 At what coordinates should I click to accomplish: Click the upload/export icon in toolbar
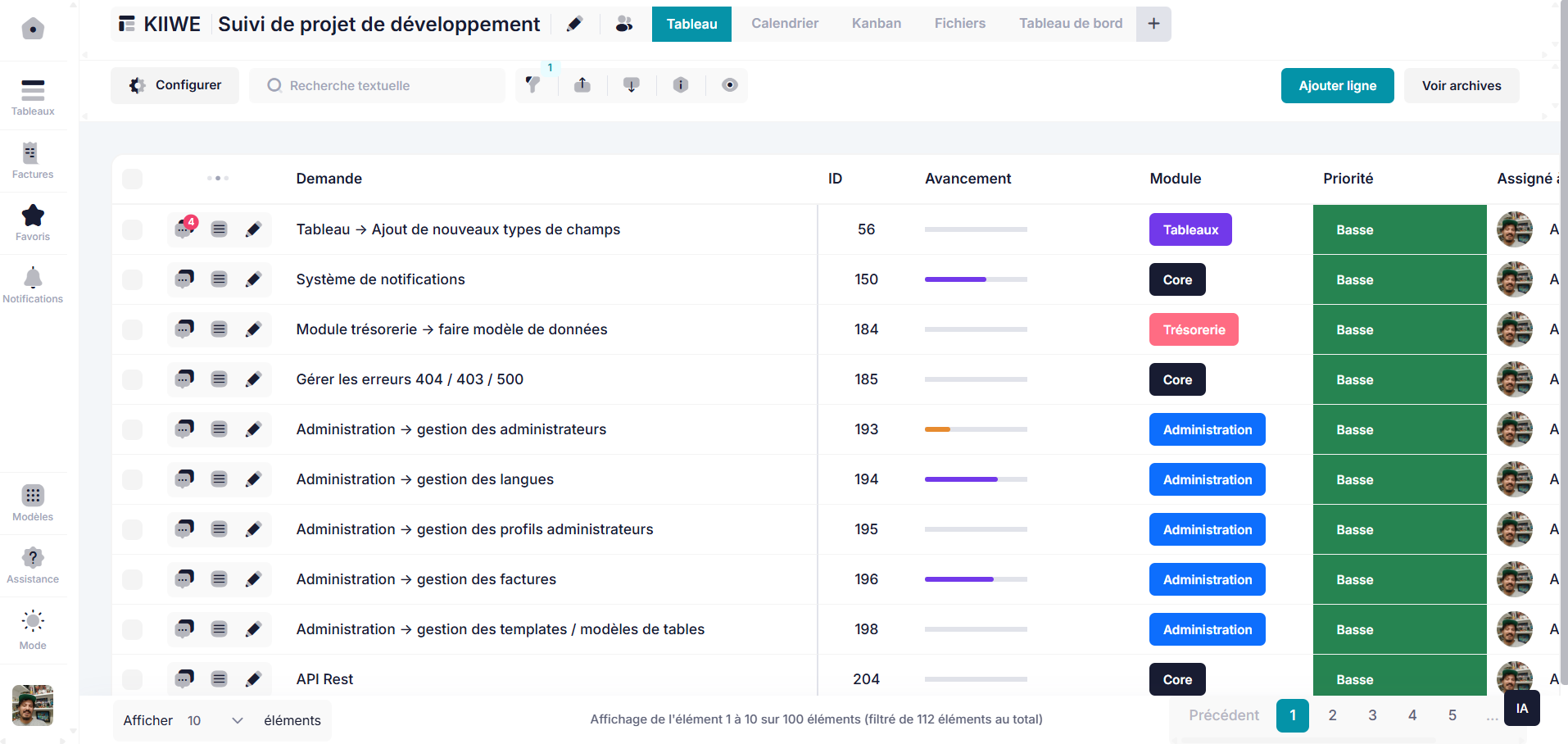582,85
